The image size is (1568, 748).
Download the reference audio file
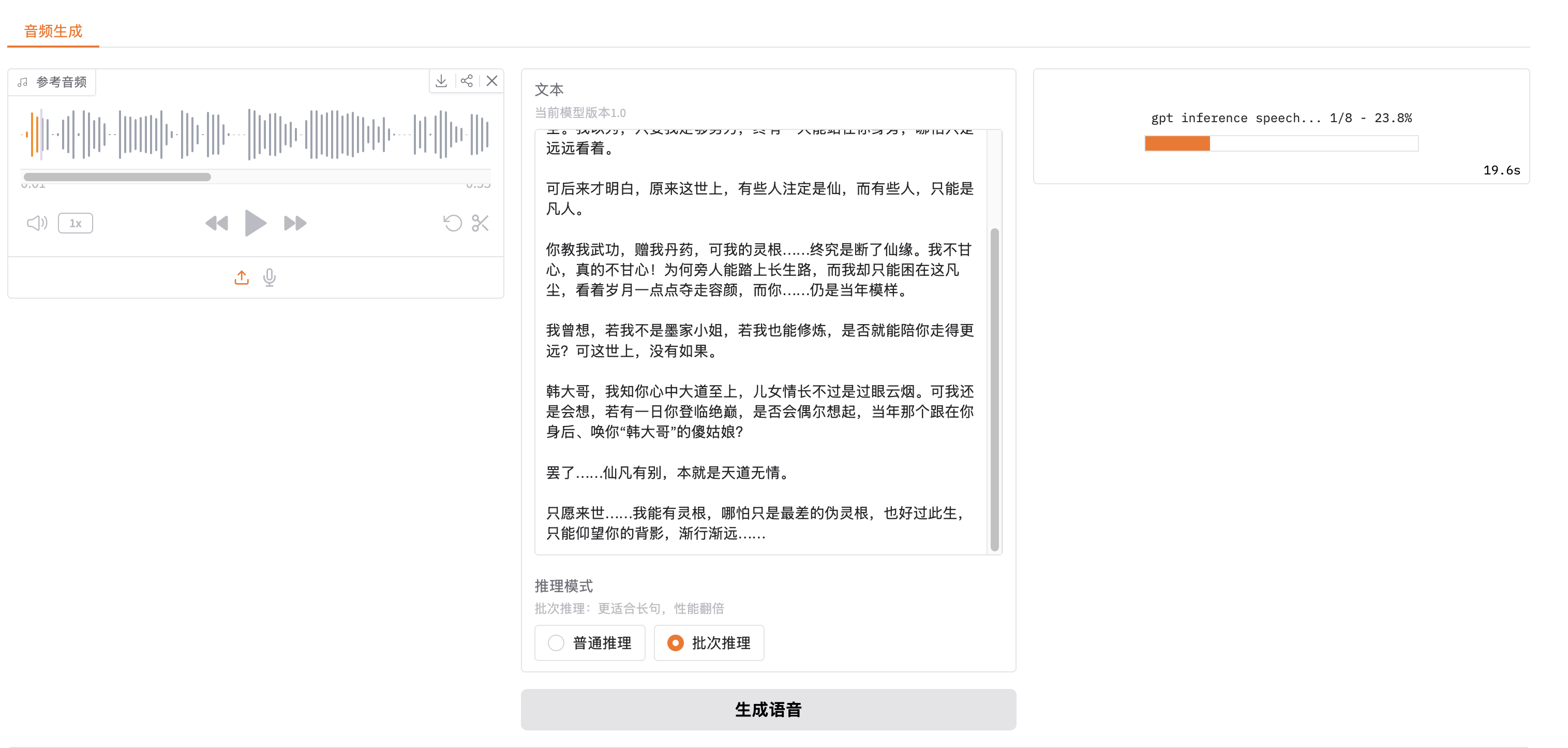point(441,81)
